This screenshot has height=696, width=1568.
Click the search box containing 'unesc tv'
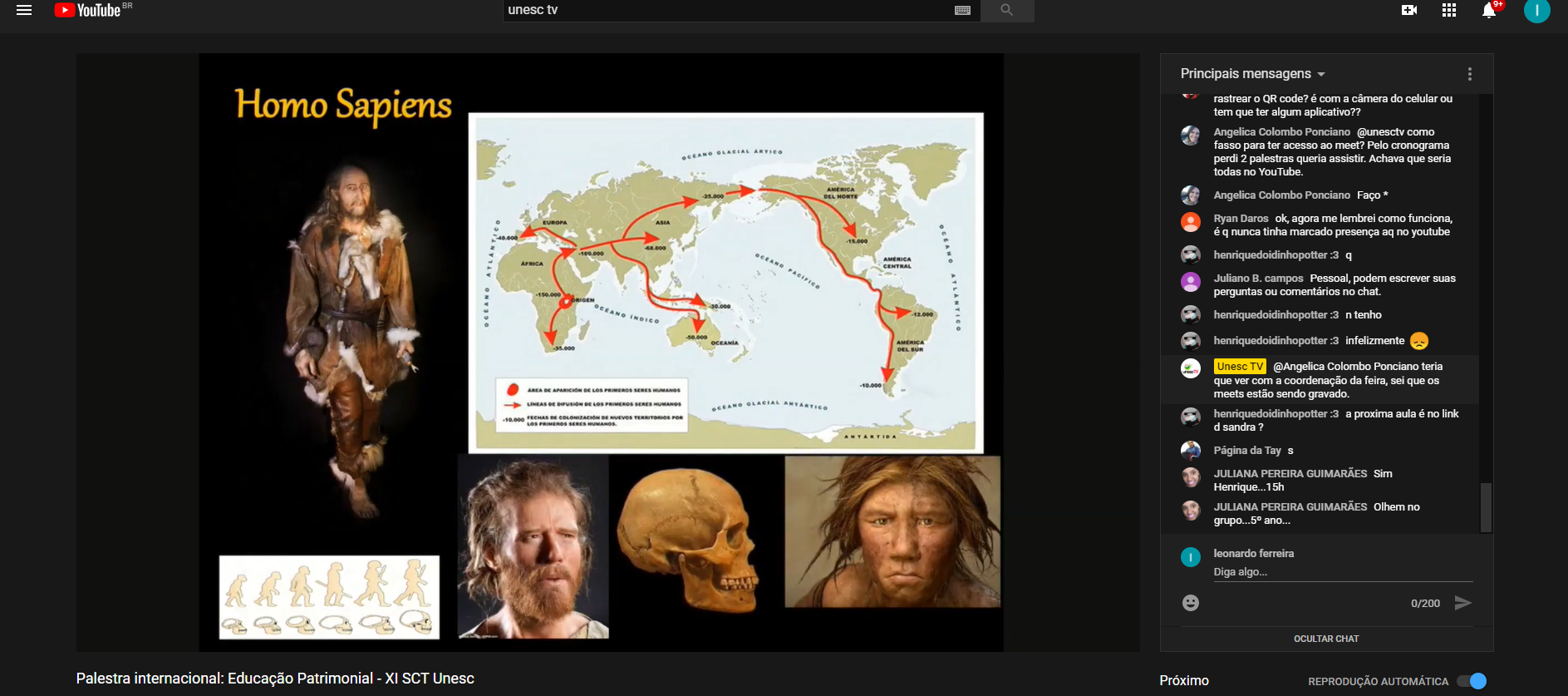727,10
